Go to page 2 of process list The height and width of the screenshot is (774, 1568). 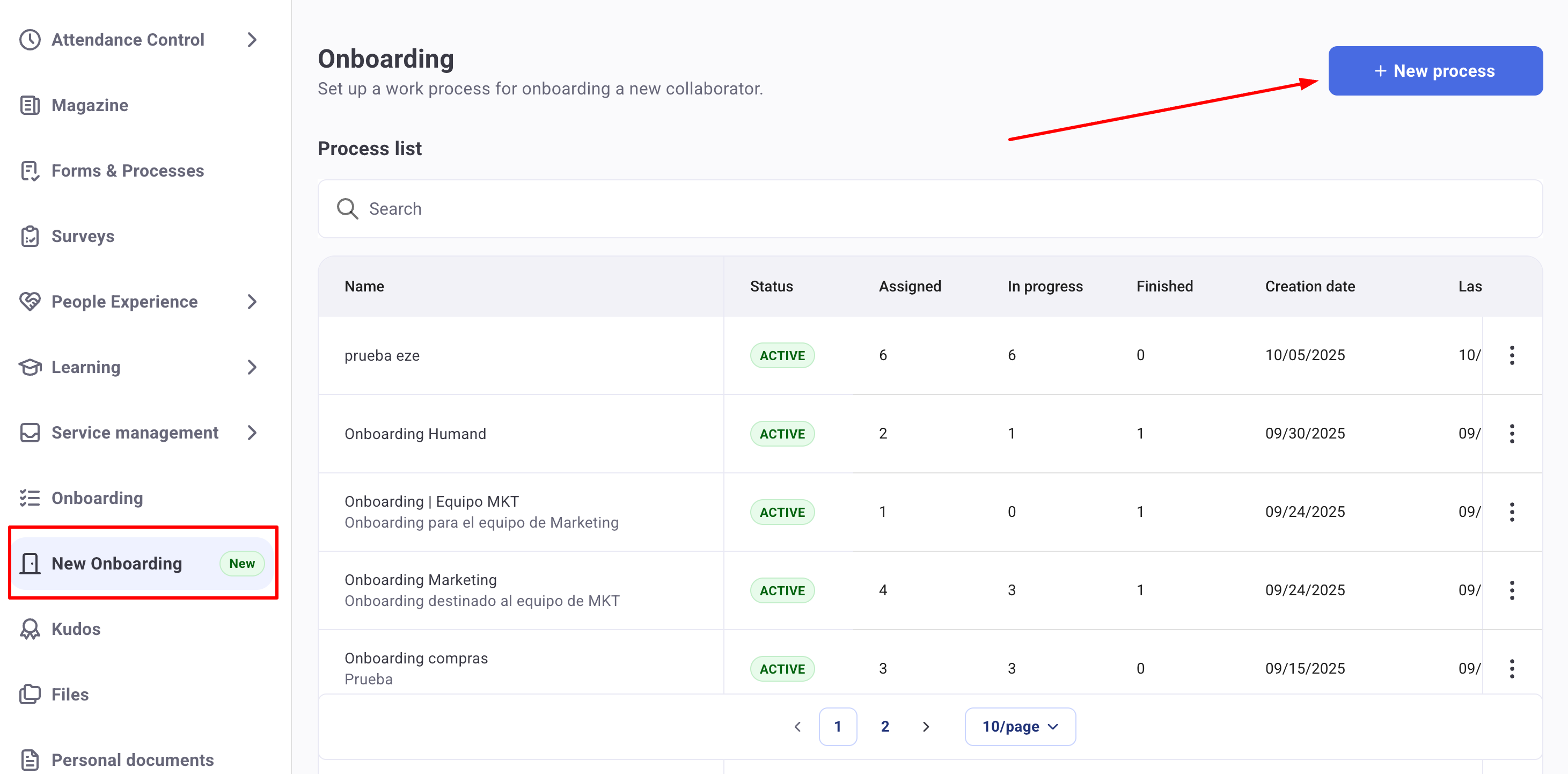pyautogui.click(x=884, y=727)
